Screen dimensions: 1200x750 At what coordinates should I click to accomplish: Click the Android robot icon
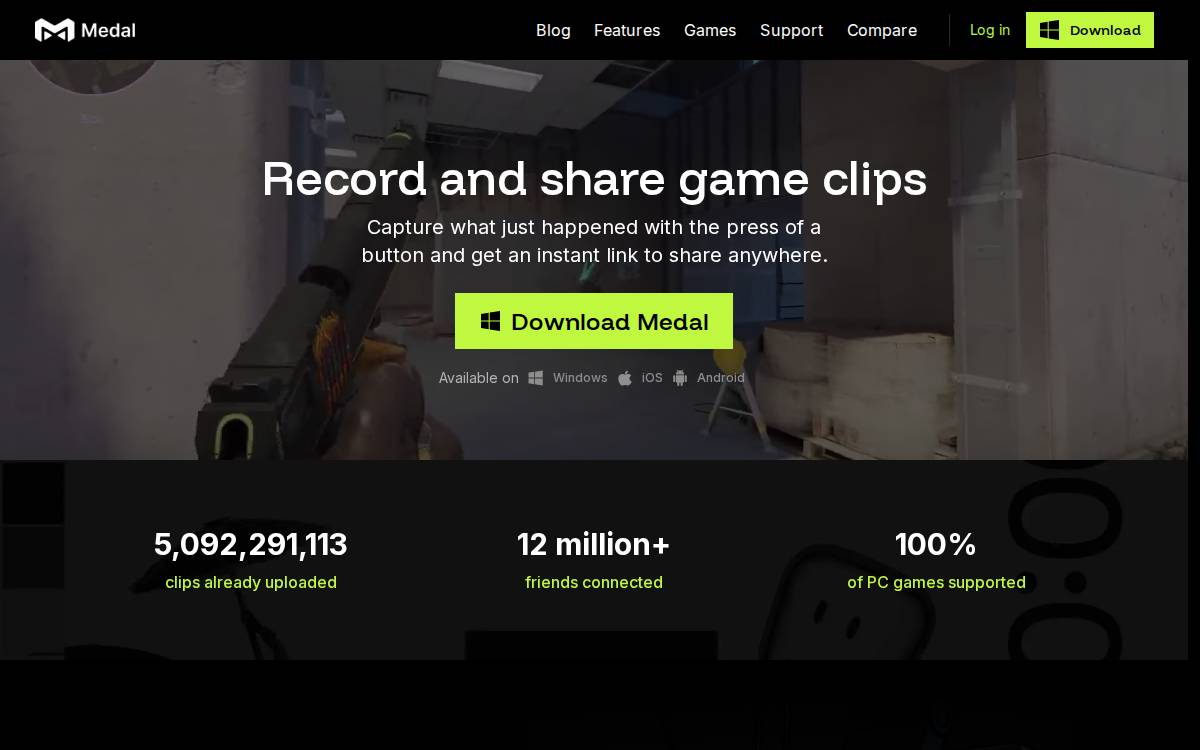click(x=680, y=378)
